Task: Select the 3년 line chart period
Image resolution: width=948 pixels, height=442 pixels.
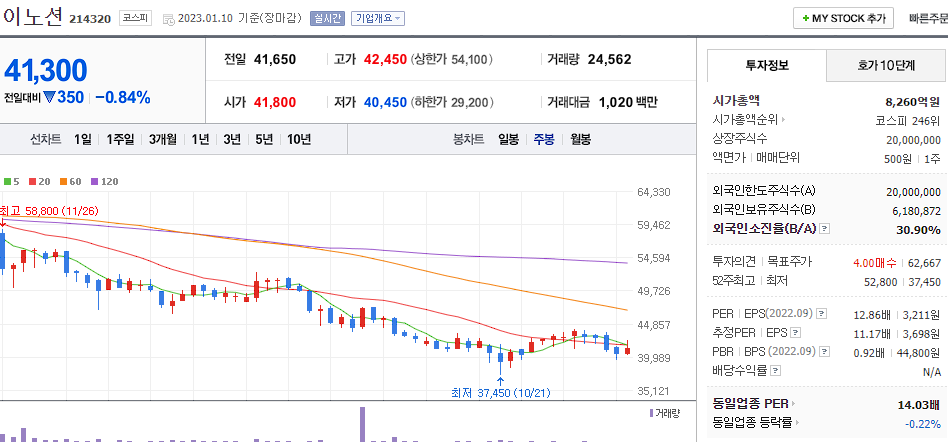Action: [x=232, y=140]
